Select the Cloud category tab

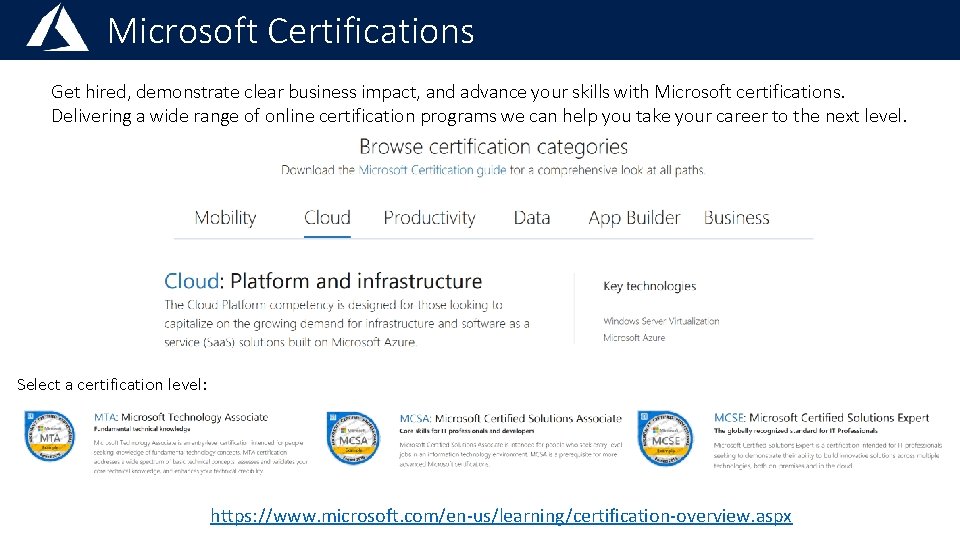click(327, 218)
